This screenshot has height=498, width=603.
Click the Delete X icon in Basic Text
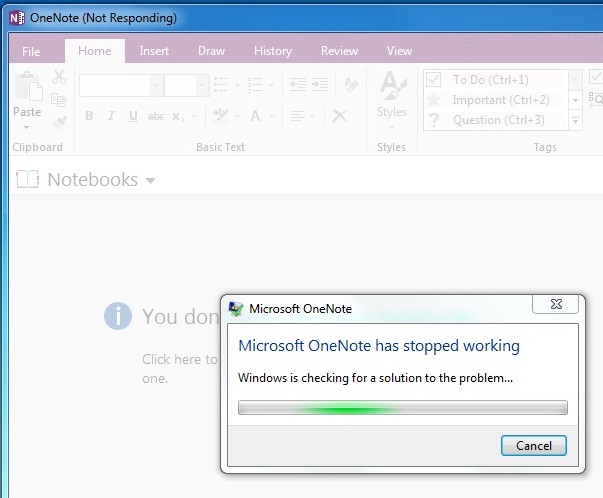[x=340, y=116]
